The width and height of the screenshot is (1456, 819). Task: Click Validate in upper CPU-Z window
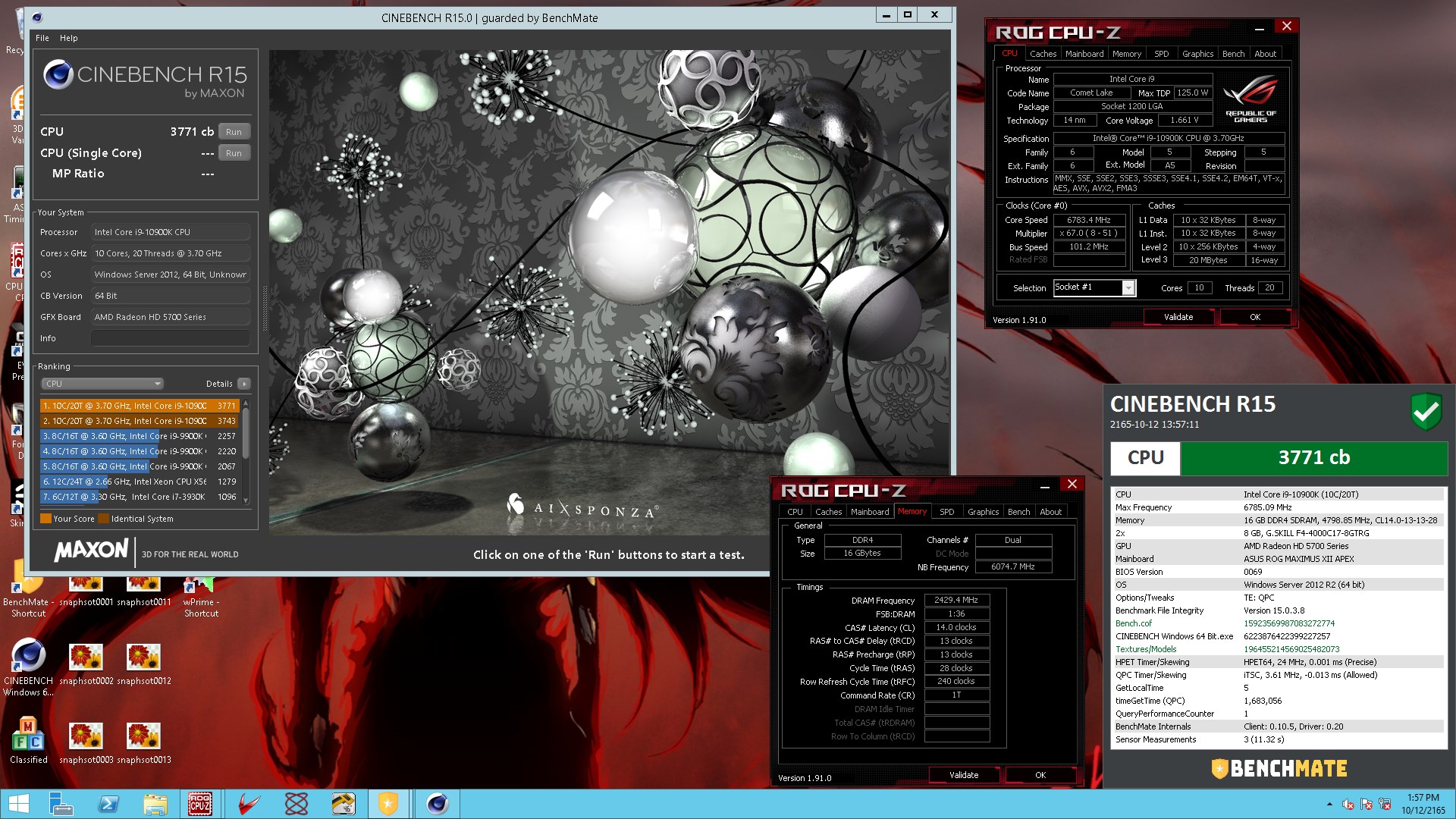click(x=1178, y=317)
